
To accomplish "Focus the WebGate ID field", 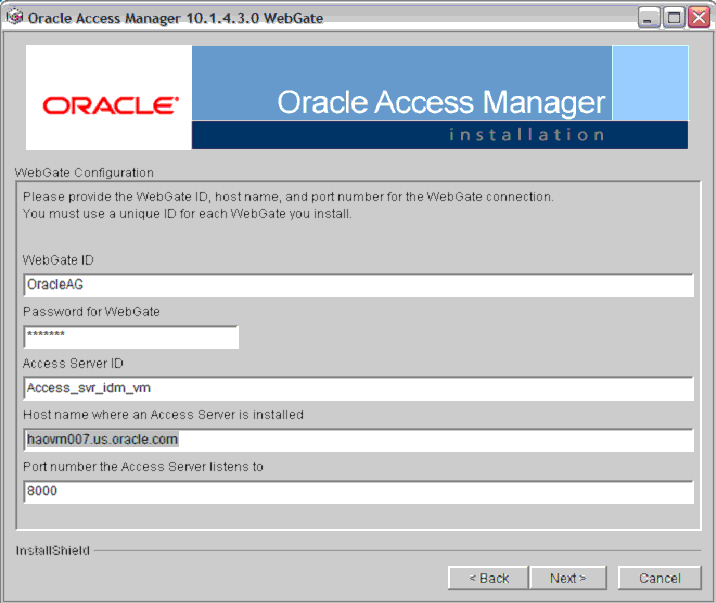I will point(358,285).
